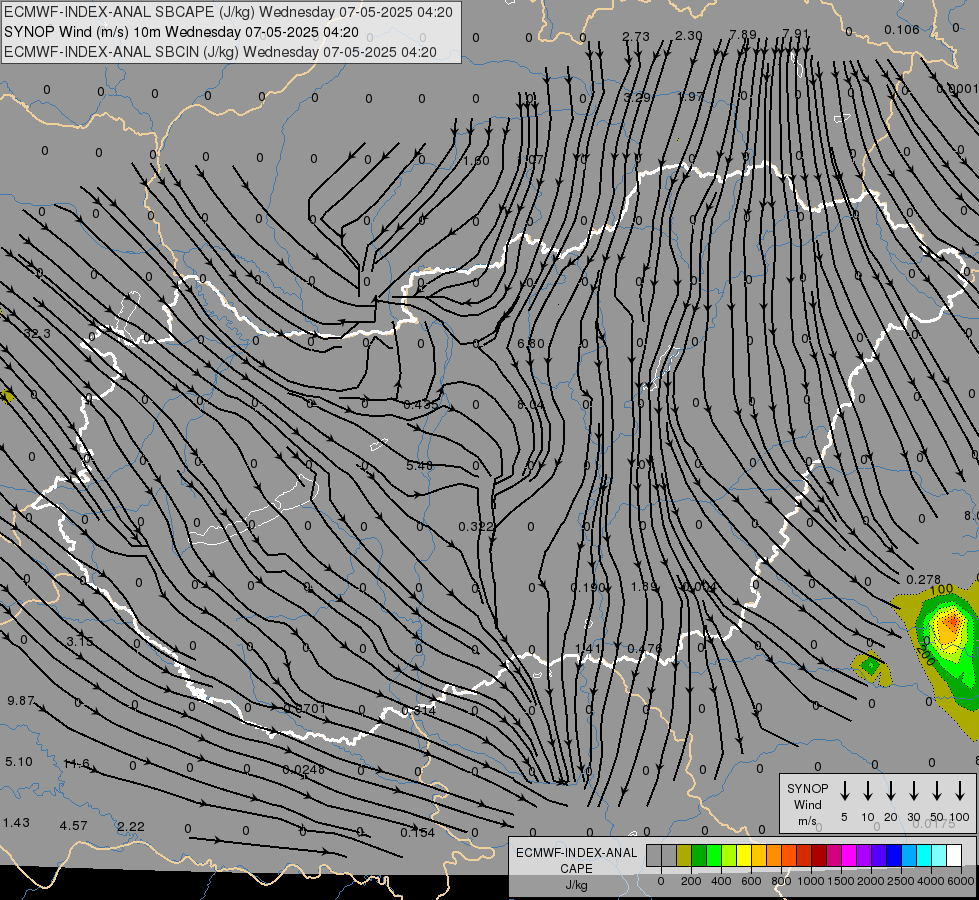Pick the orange swatch left of 800 tick
The width and height of the screenshot is (979, 900).
tap(774, 855)
